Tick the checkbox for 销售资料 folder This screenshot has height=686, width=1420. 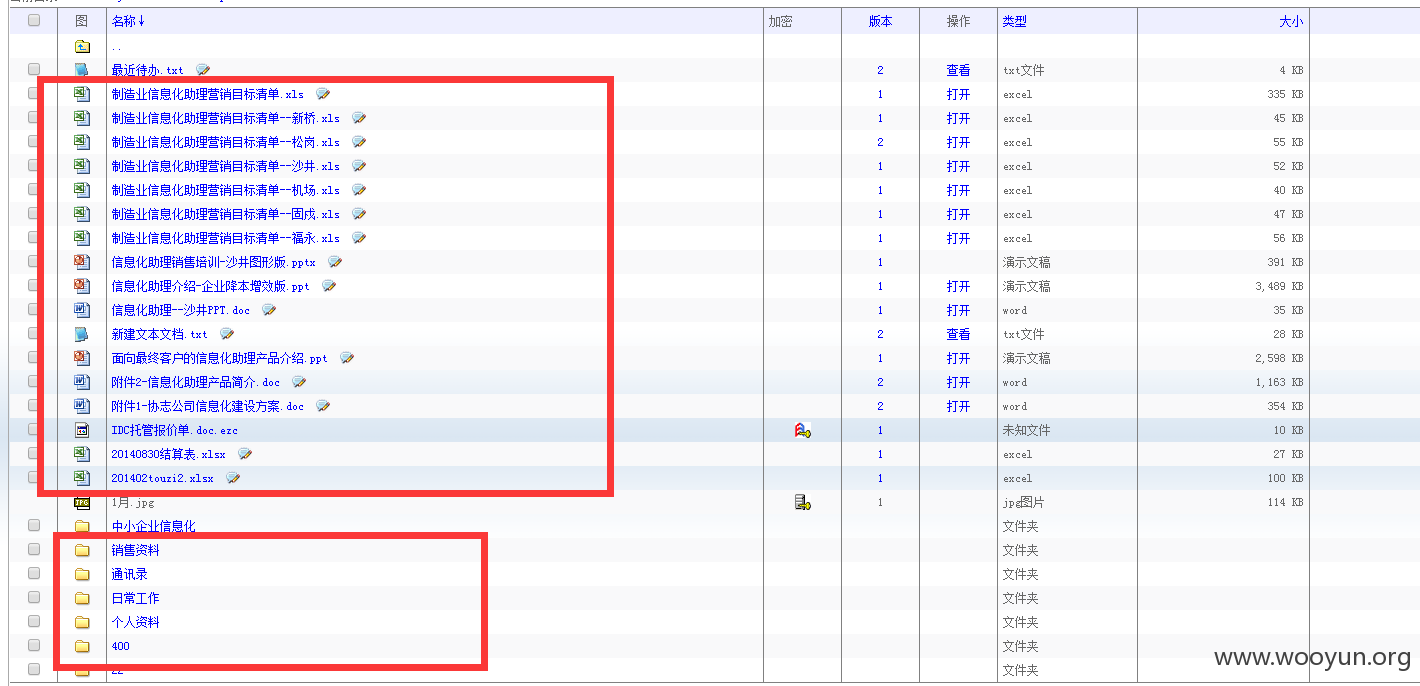pyautogui.click(x=34, y=550)
